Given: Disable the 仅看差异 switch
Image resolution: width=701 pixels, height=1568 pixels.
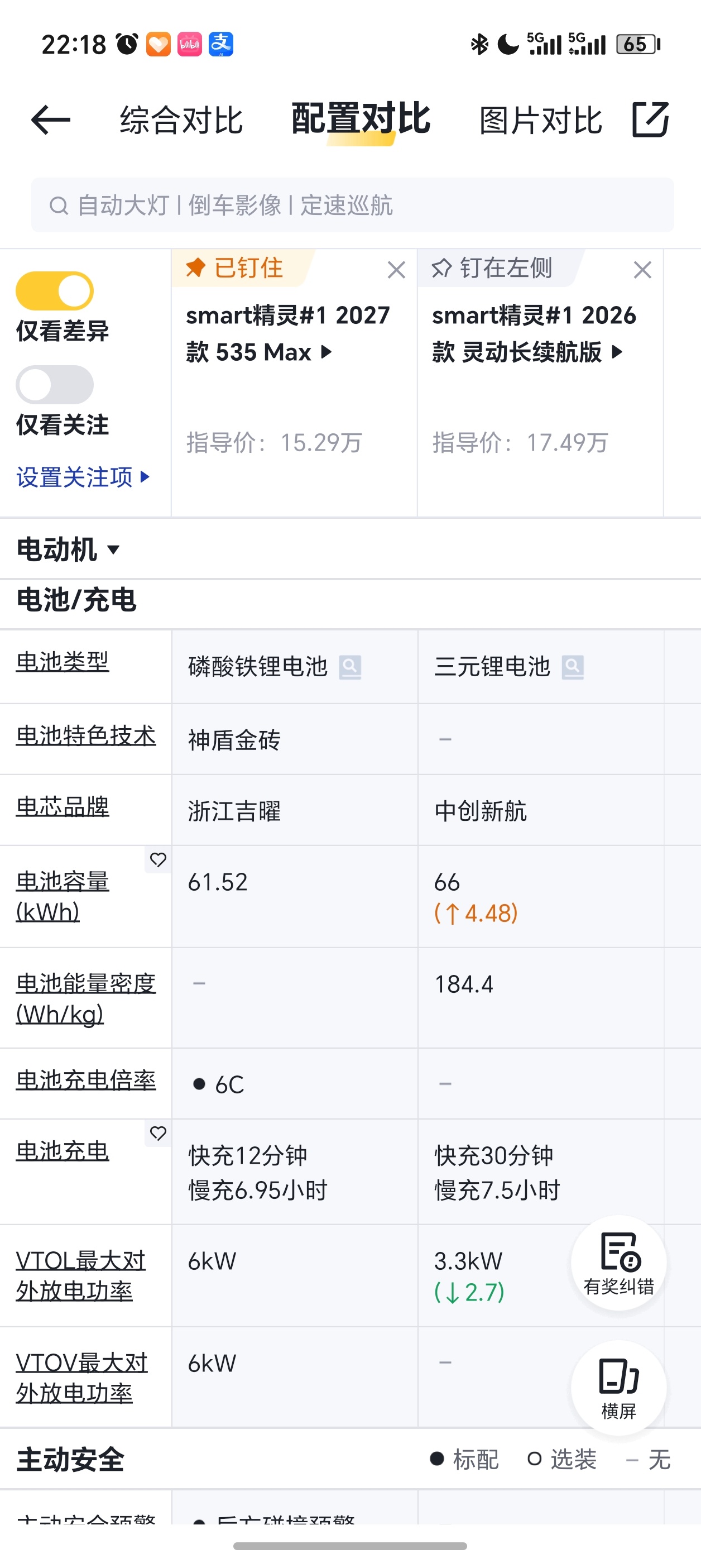Looking at the screenshot, I should click(55, 291).
